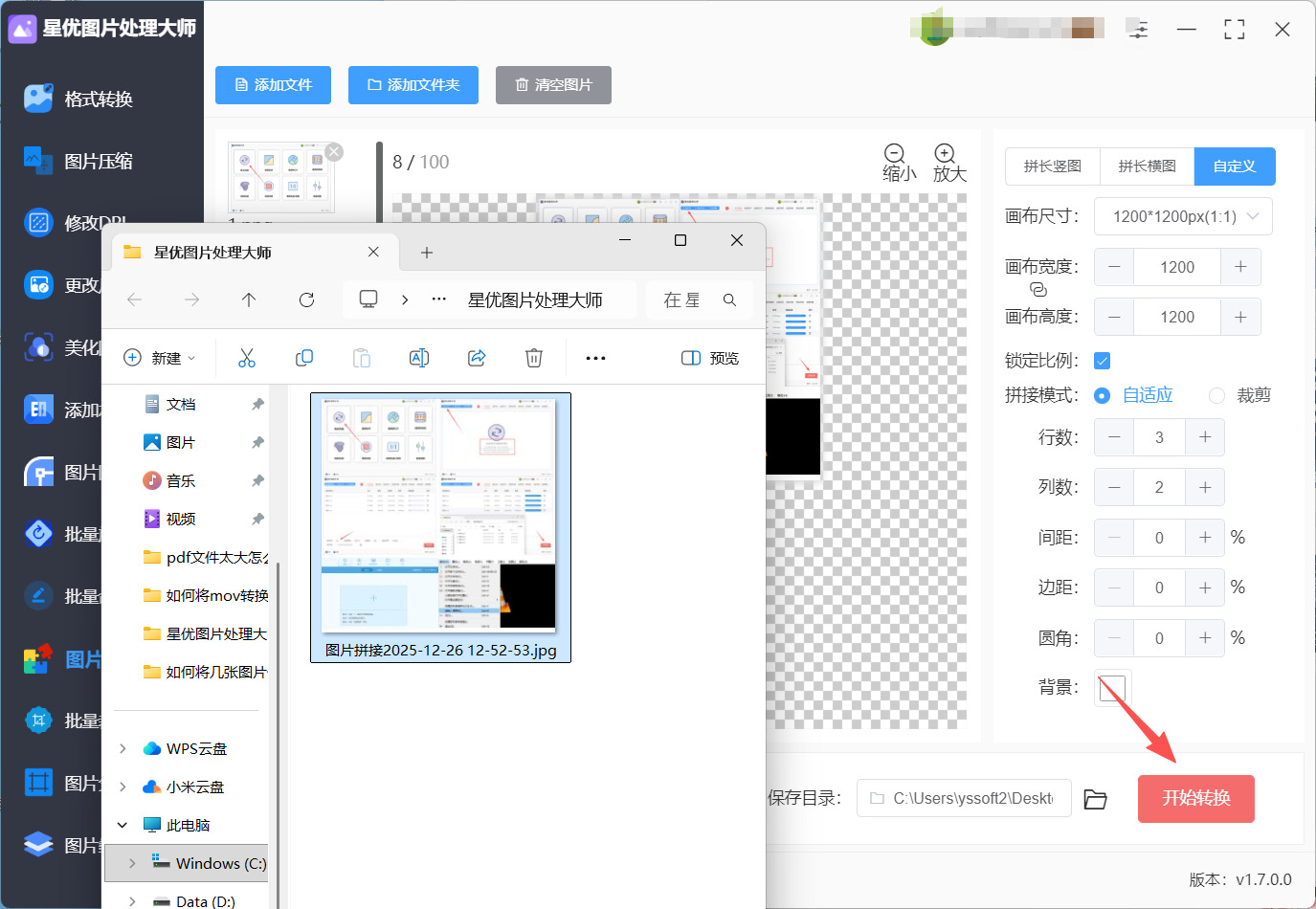Click the 添加文件 button
This screenshot has height=909, width=1316.
[273, 85]
